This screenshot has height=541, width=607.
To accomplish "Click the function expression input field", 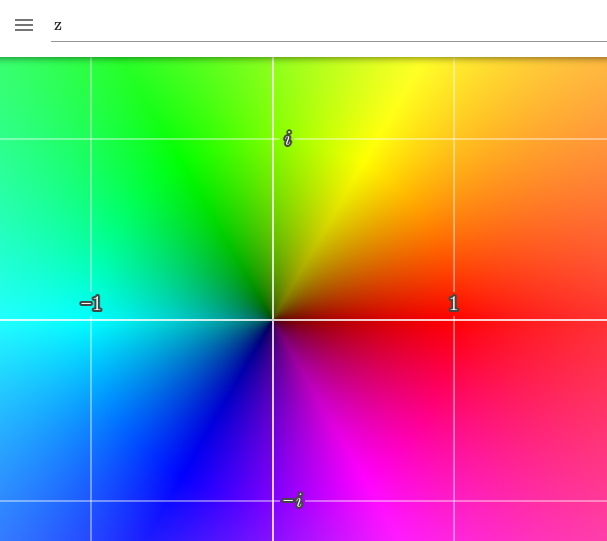I will click(329, 26).
